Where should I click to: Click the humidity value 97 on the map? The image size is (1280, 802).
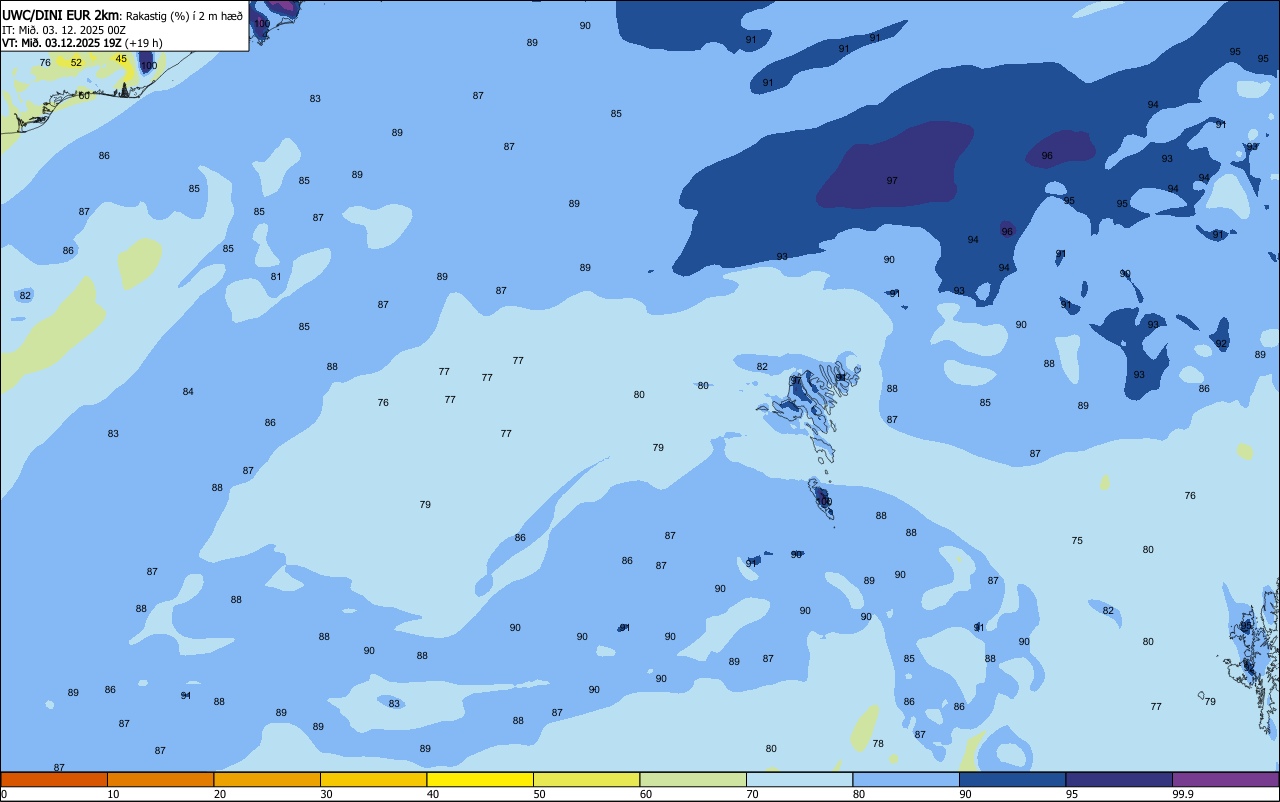[x=892, y=181]
